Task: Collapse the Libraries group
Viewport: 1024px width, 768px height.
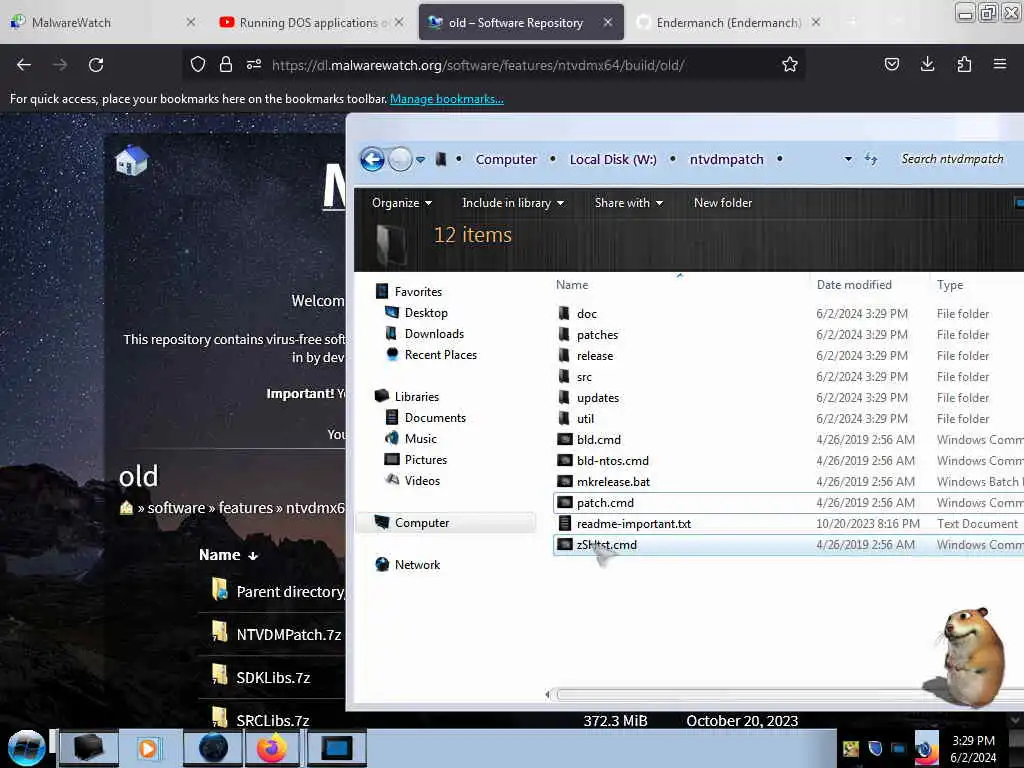Action: point(417,397)
